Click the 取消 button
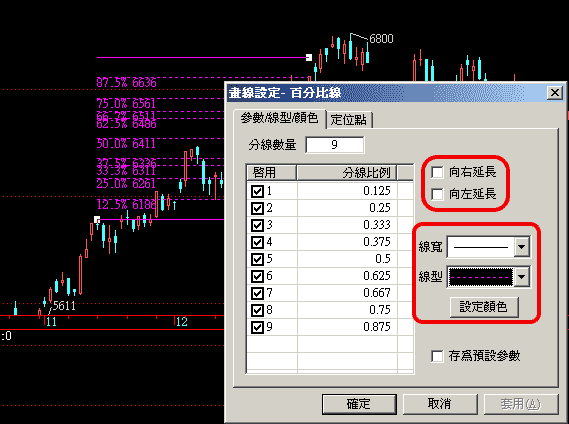The width and height of the screenshot is (569, 424). point(440,404)
